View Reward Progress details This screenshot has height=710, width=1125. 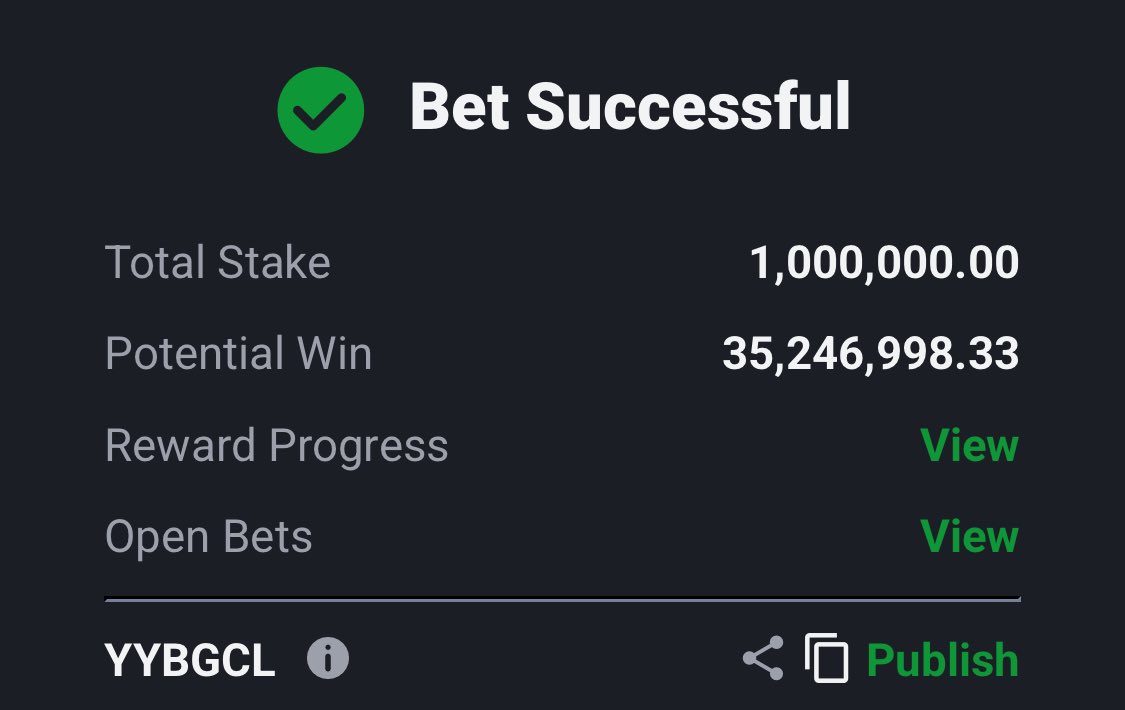(x=969, y=445)
